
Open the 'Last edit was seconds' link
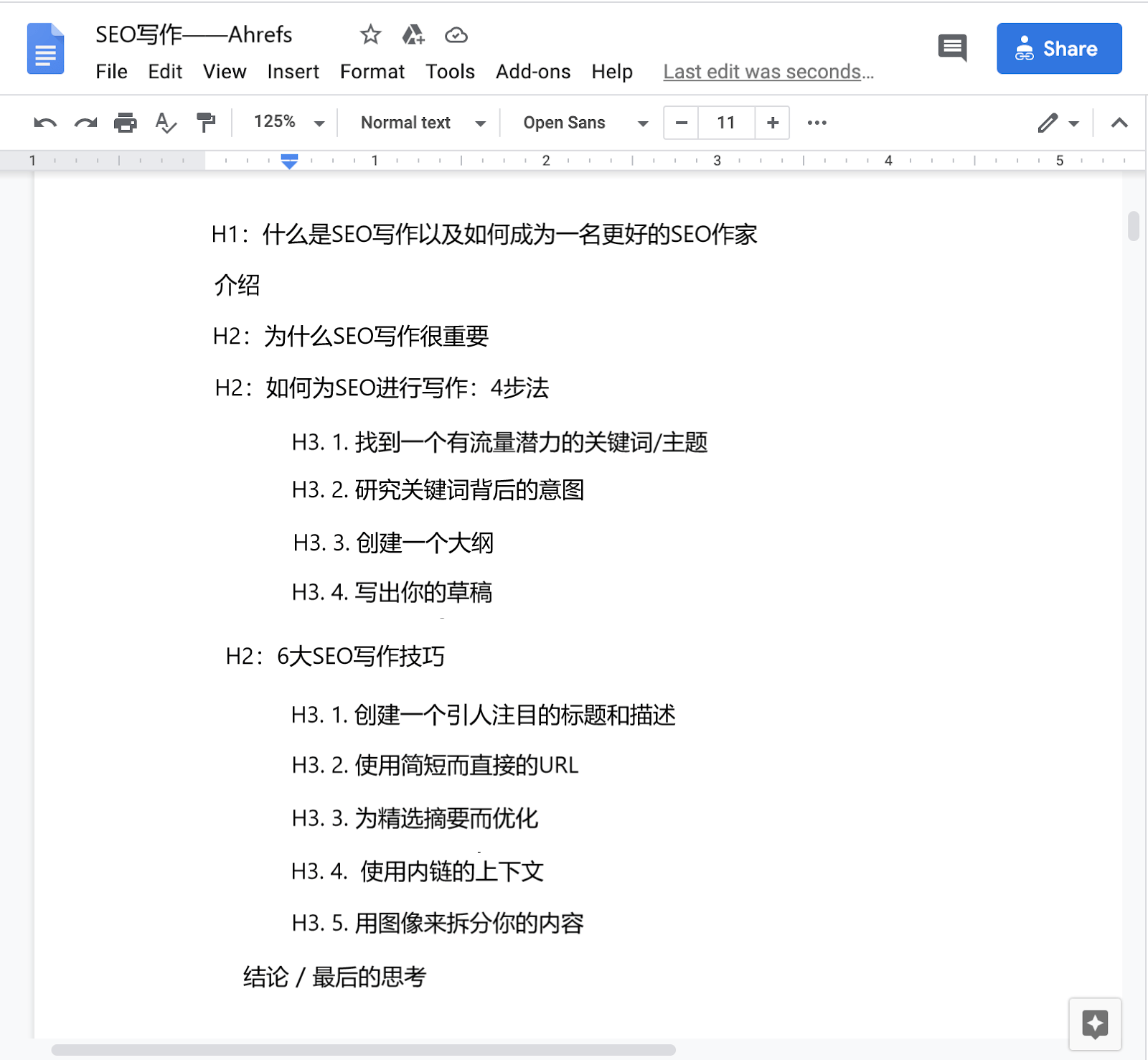768,72
